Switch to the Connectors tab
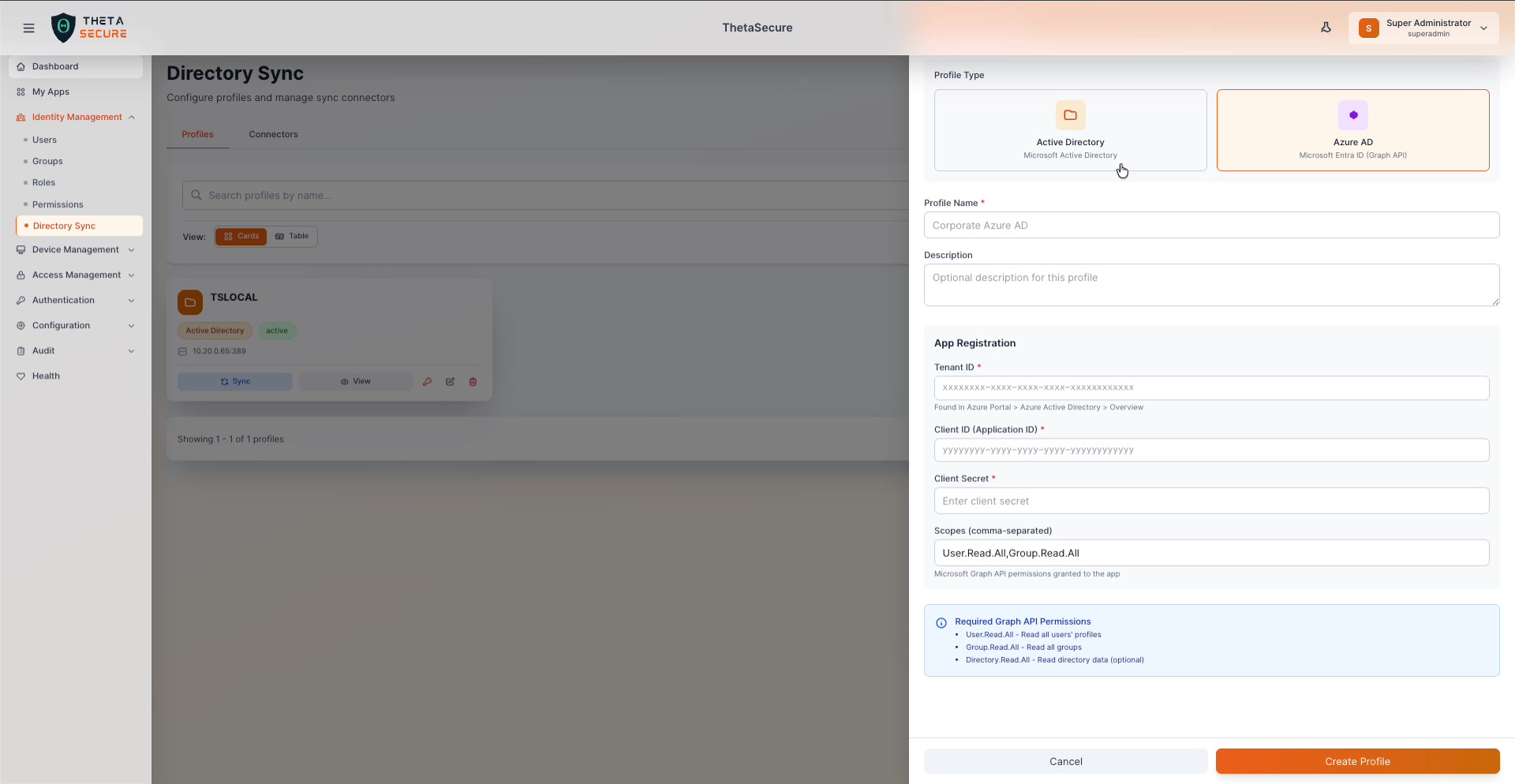Viewport: 1515px width, 784px height. tap(273, 134)
